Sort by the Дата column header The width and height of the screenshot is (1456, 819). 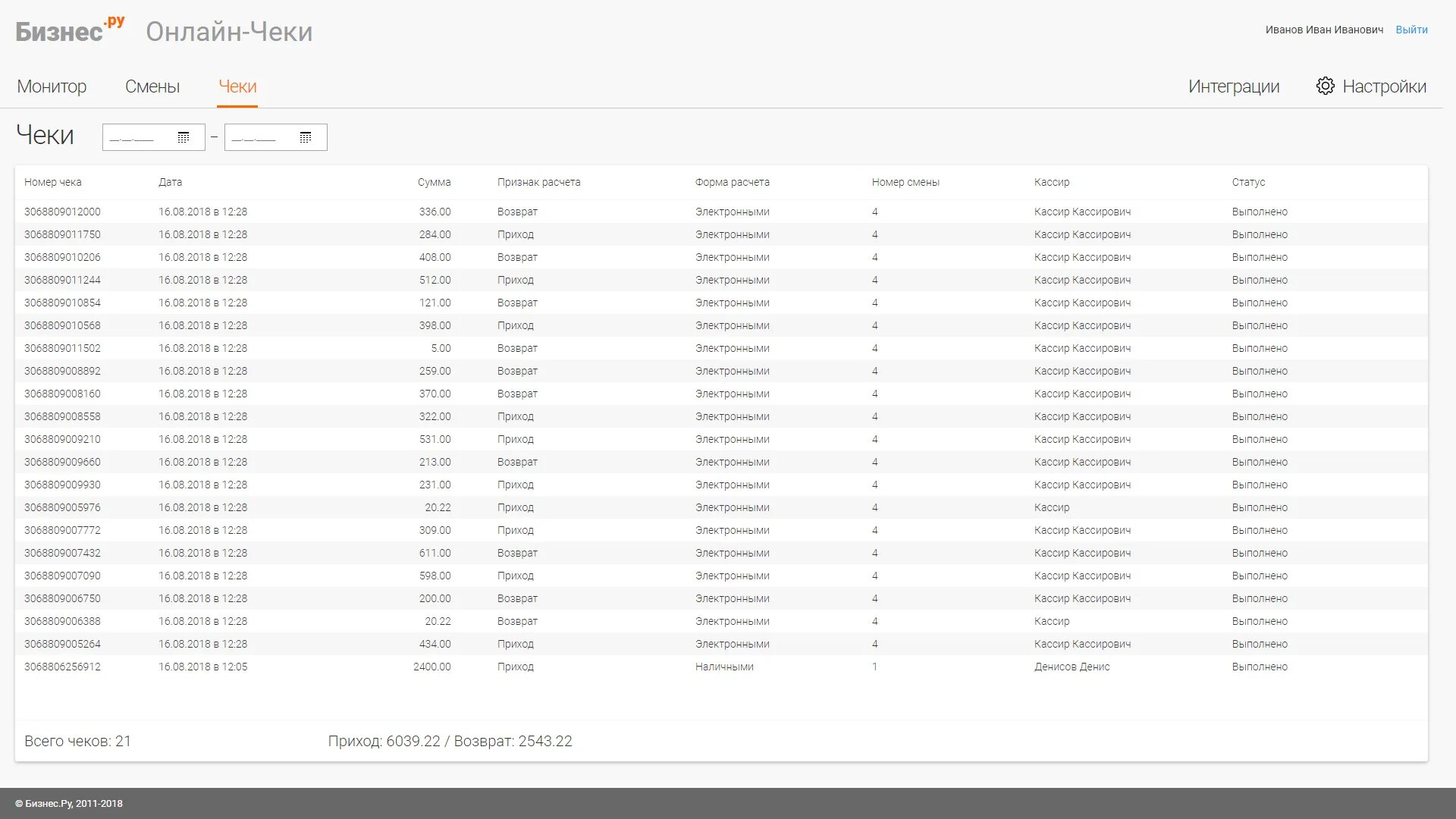(x=171, y=182)
